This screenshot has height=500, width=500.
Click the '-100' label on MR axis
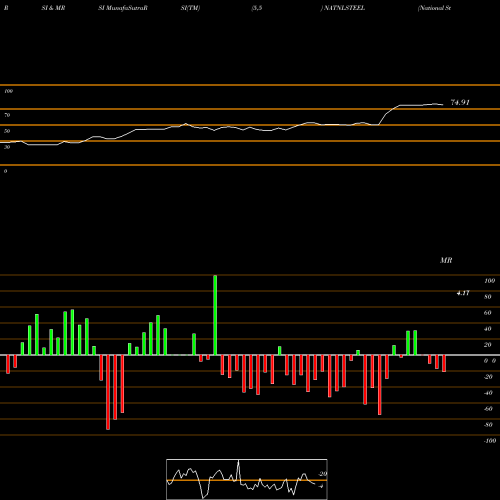coord(490,441)
